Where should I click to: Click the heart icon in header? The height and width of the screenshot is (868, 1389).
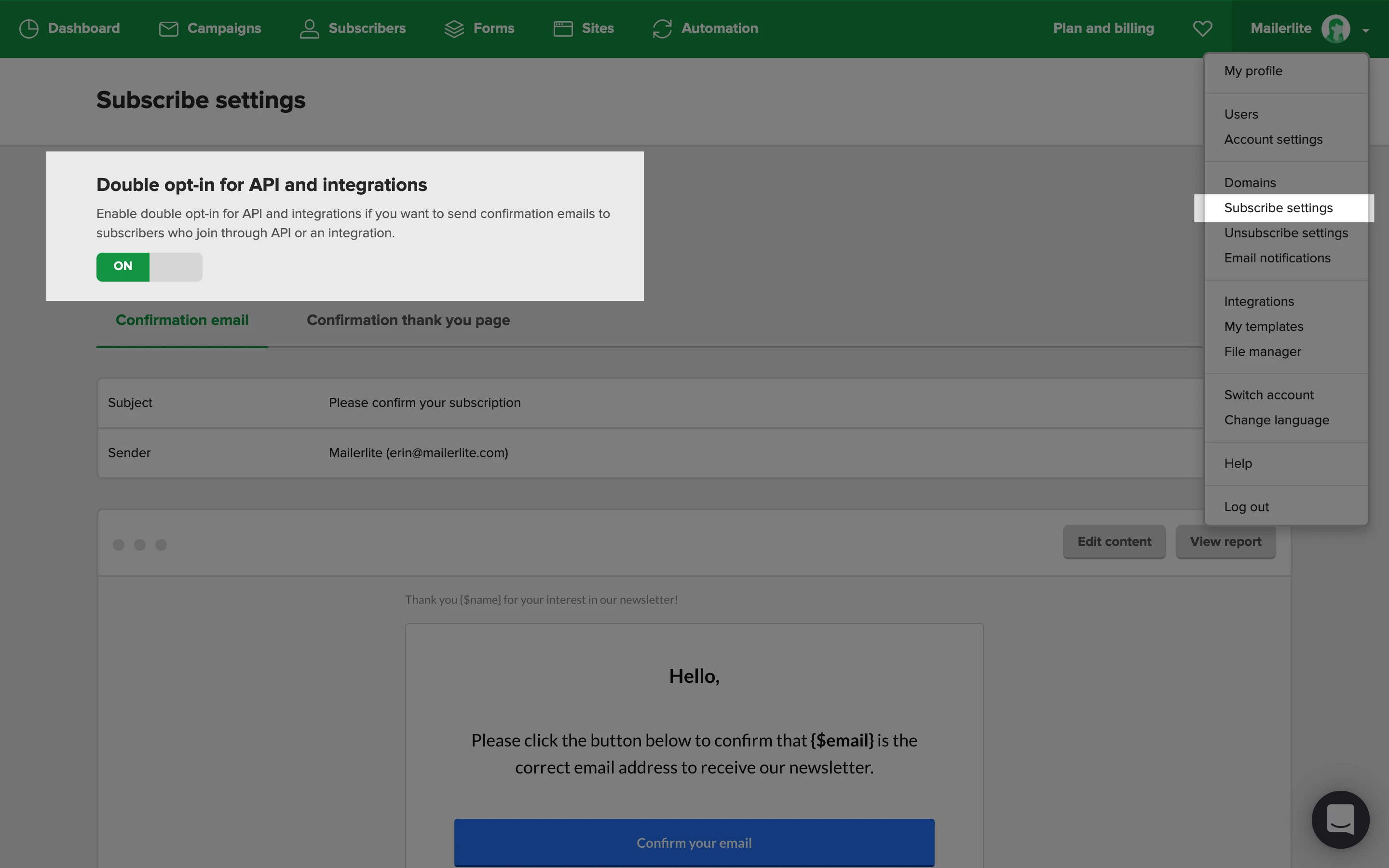coord(1202,29)
